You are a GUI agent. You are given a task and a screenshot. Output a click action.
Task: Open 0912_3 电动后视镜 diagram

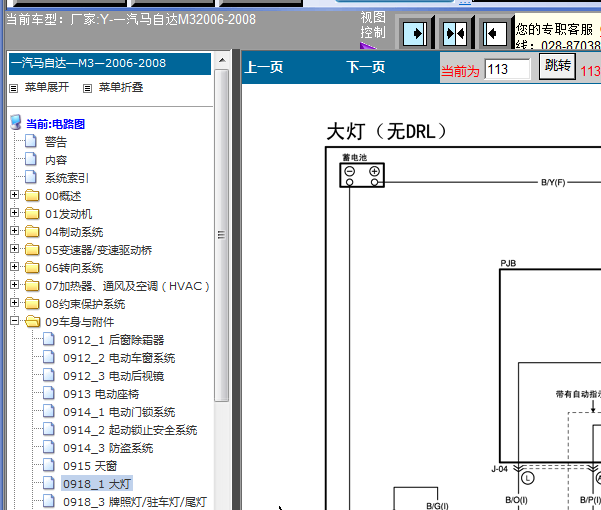coord(113,376)
